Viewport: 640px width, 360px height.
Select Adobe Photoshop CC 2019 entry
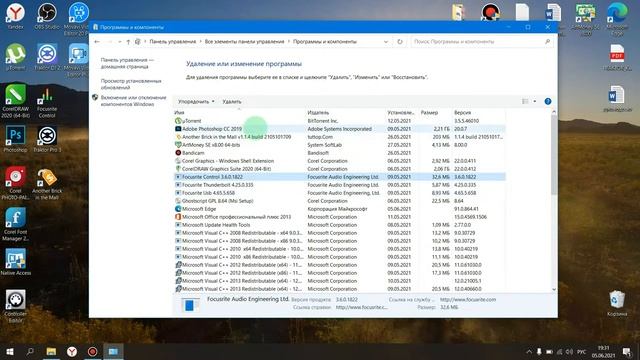[339, 129]
